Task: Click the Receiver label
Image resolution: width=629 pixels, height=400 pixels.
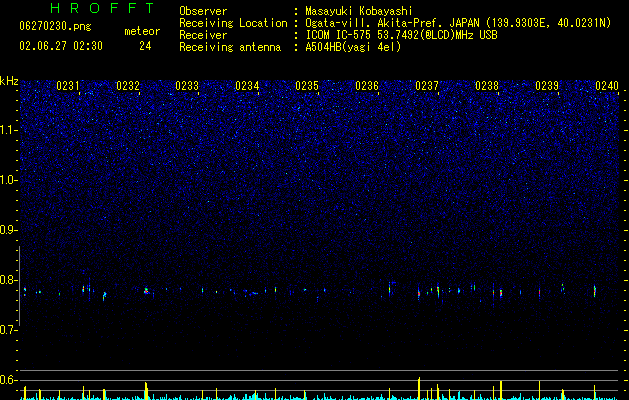Action: tap(203, 35)
